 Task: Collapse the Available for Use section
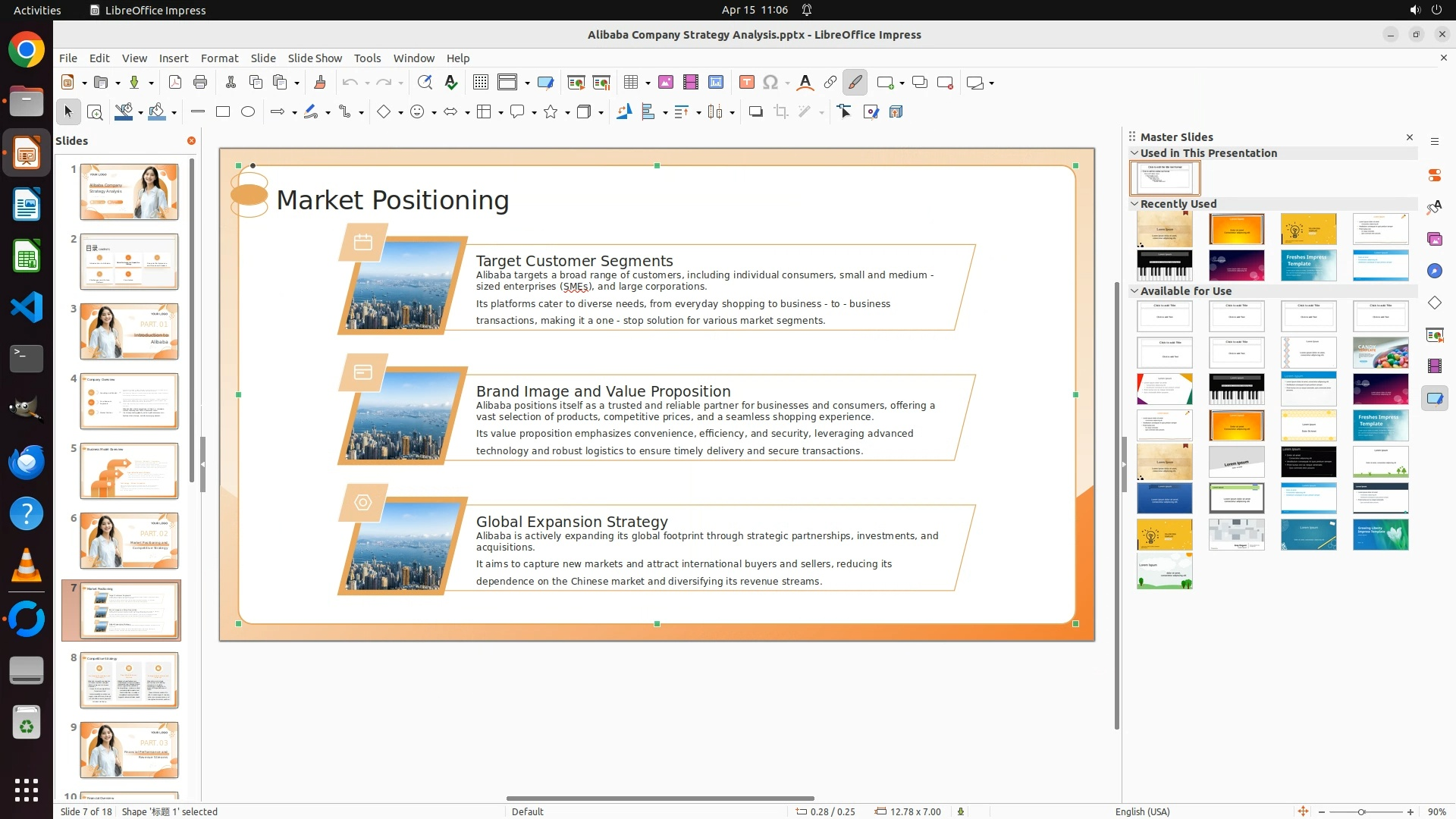click(1134, 291)
